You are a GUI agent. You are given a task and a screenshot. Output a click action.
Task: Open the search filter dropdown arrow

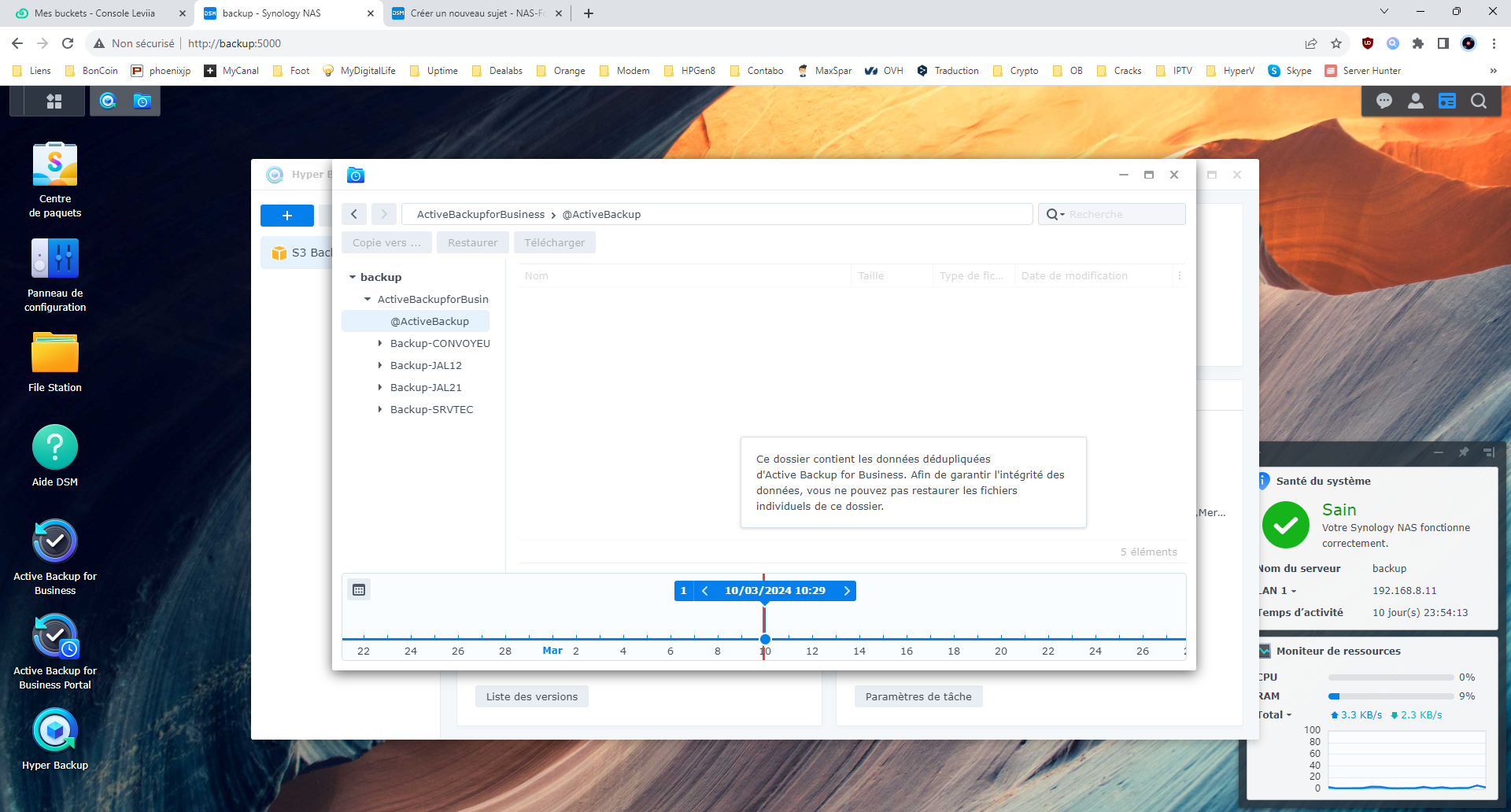coord(1062,215)
